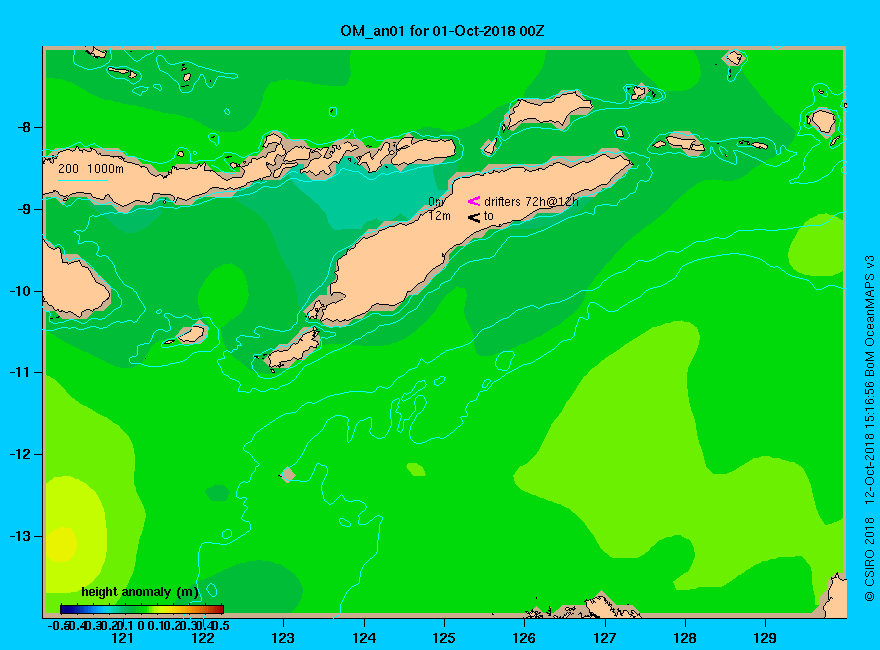Click the magenta drifters arrow symbol
Viewport: 880px width, 650px height.
coord(474,201)
